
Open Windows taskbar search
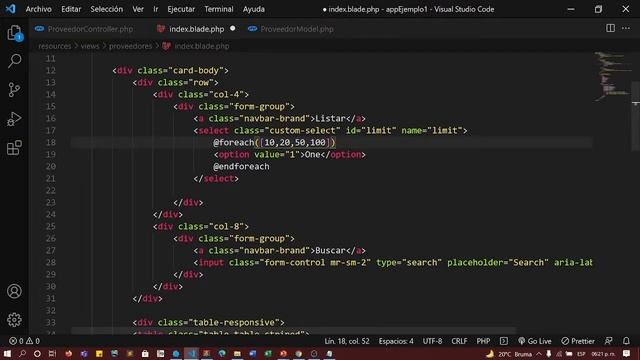pyautogui.click(x=22, y=353)
